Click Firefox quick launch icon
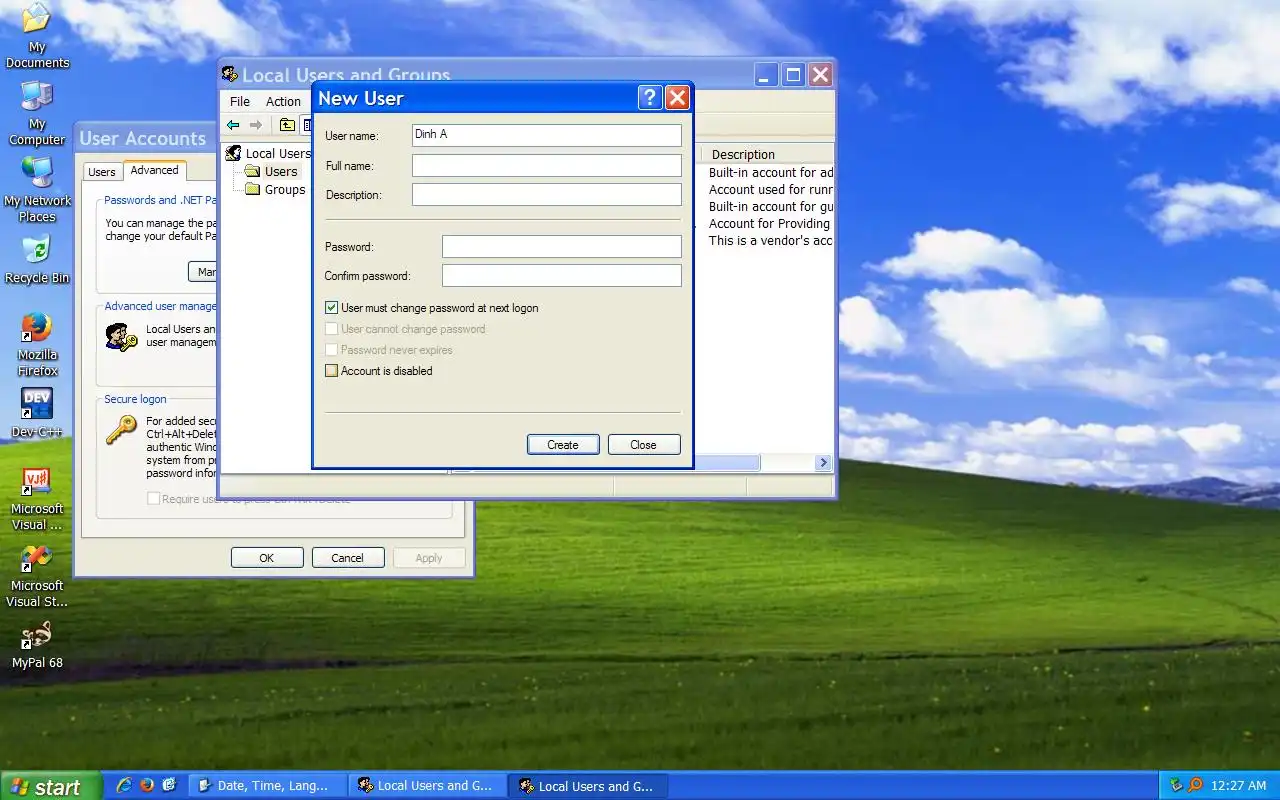This screenshot has width=1280, height=800. (147, 786)
